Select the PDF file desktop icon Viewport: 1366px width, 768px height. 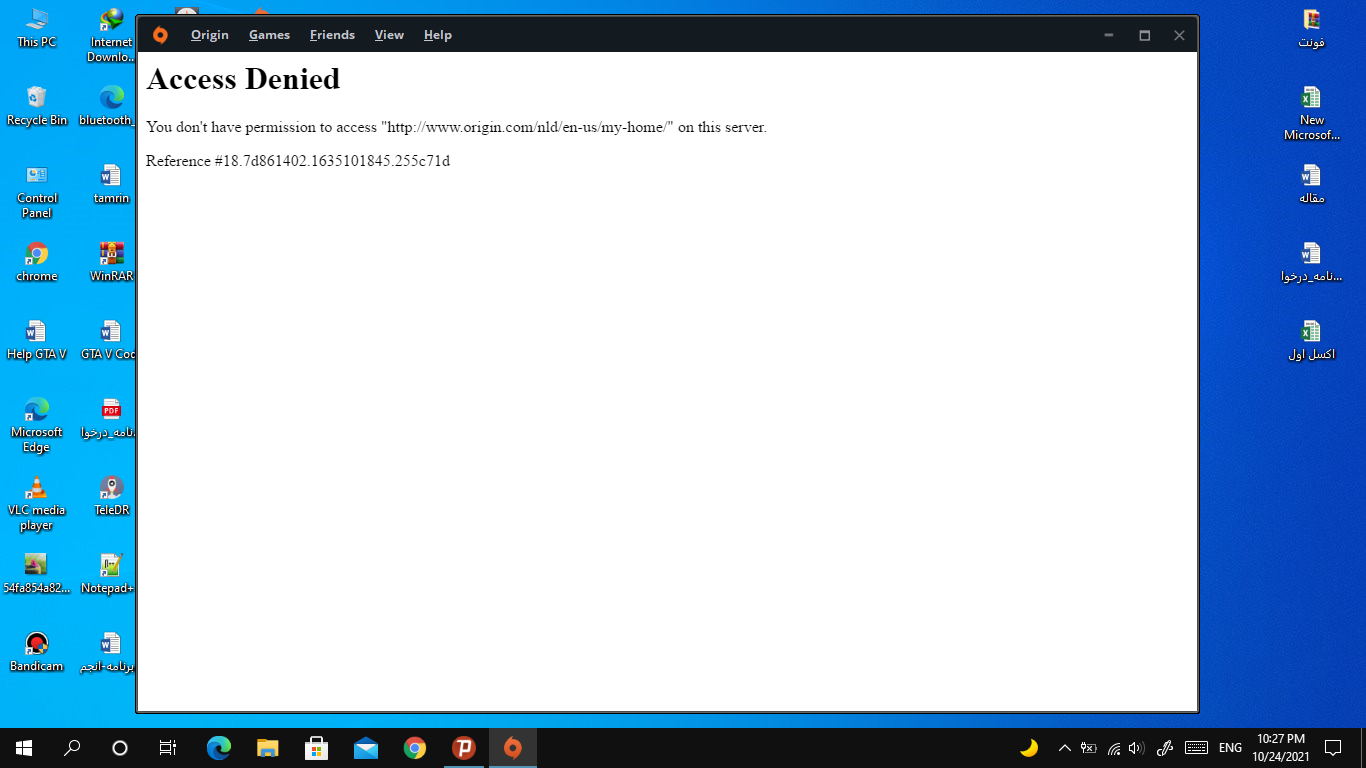point(110,417)
